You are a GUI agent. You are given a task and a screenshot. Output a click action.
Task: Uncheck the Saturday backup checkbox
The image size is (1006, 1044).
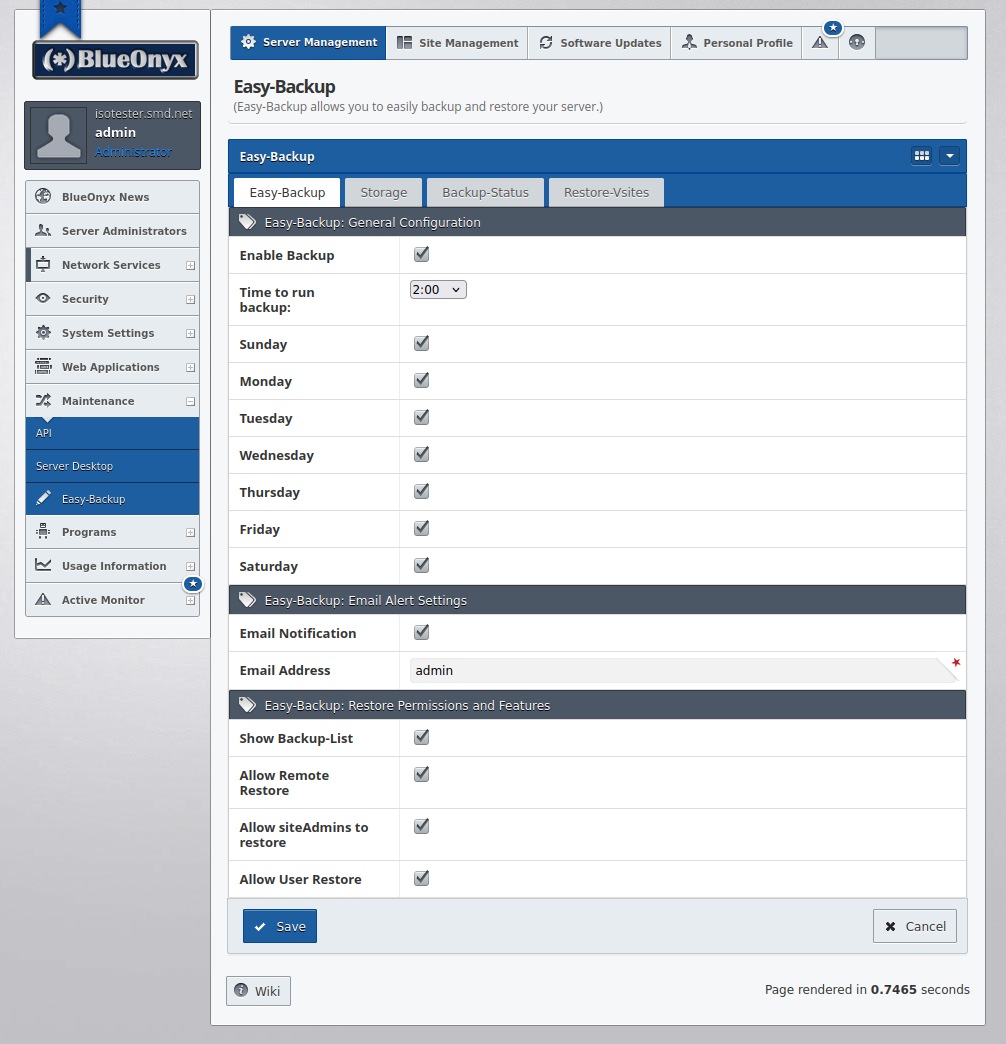click(x=421, y=565)
